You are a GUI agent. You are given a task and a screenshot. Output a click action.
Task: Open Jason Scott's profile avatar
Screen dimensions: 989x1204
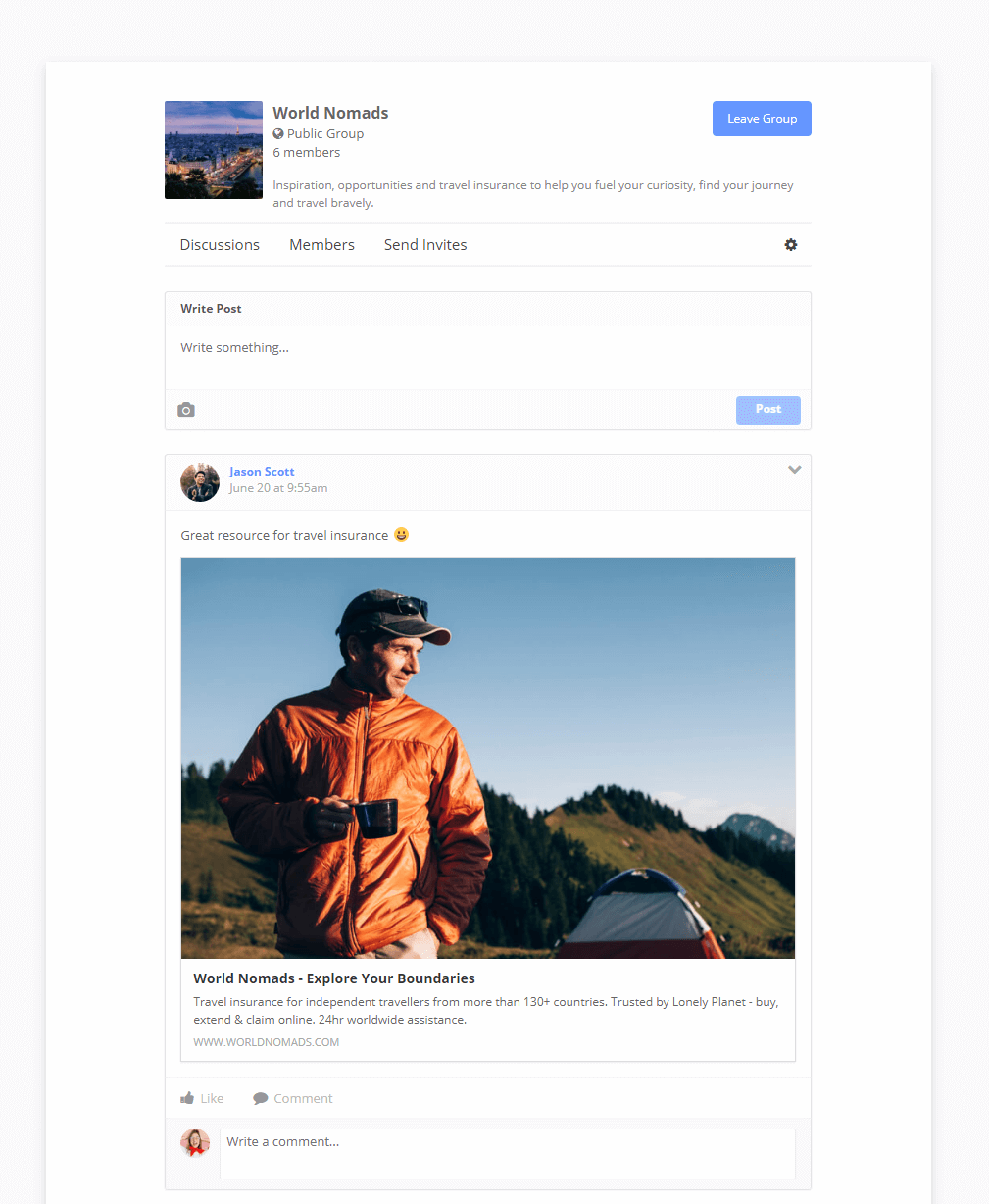200,482
